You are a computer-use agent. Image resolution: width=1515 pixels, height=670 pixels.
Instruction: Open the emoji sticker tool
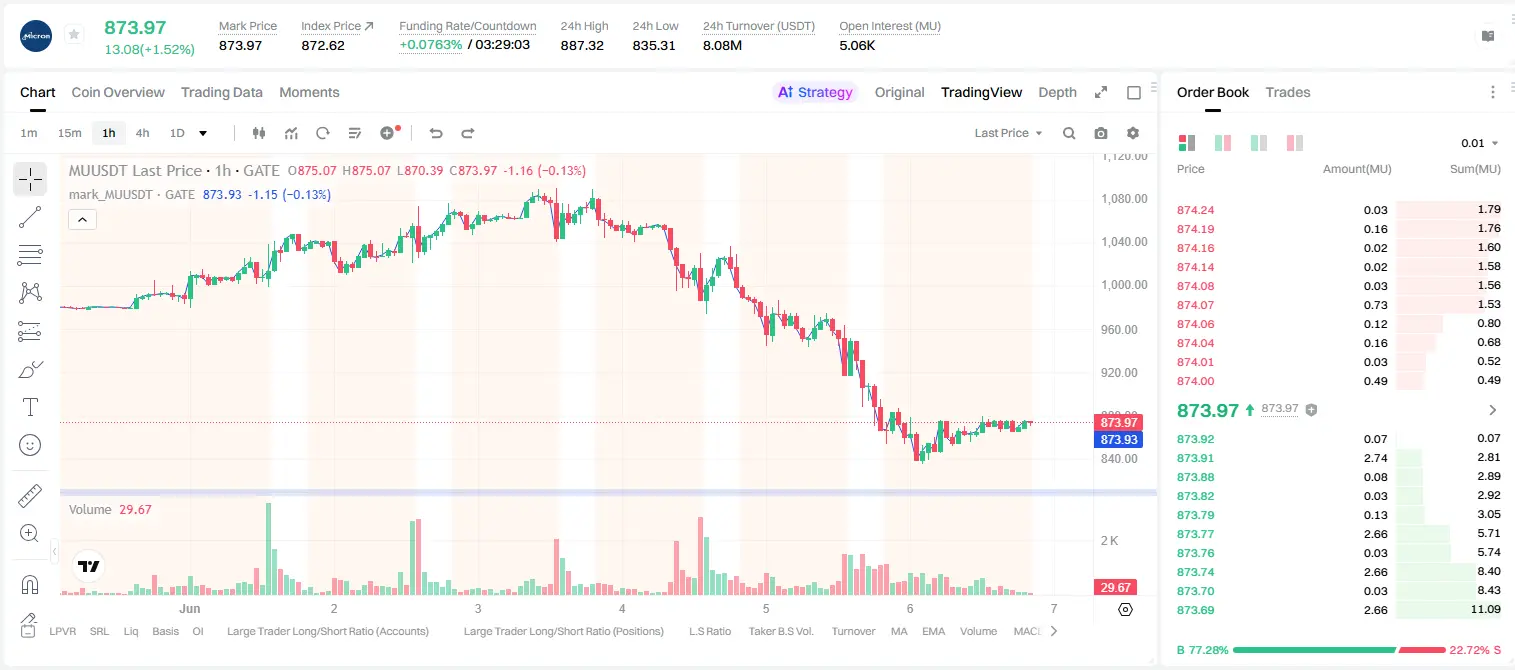[x=30, y=445]
